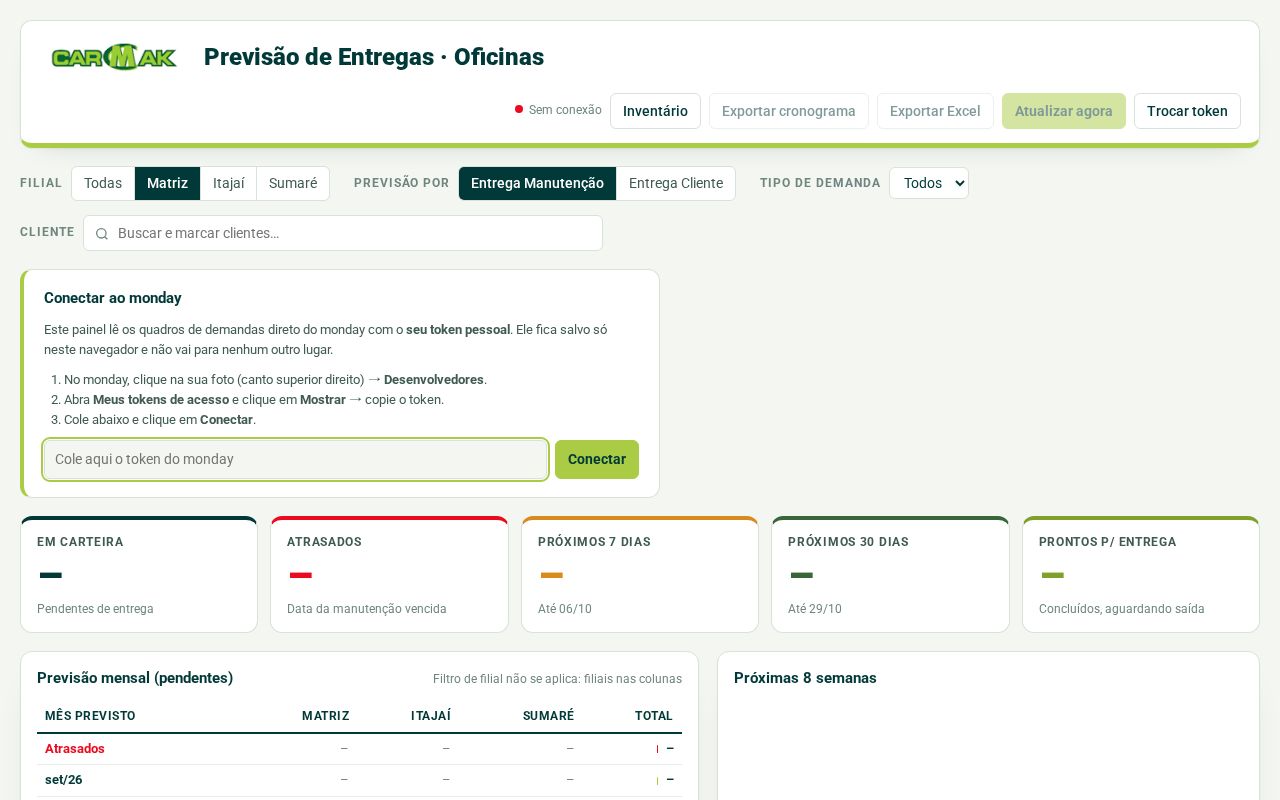Click the Atrasados summary card
The height and width of the screenshot is (800, 1280).
389,574
